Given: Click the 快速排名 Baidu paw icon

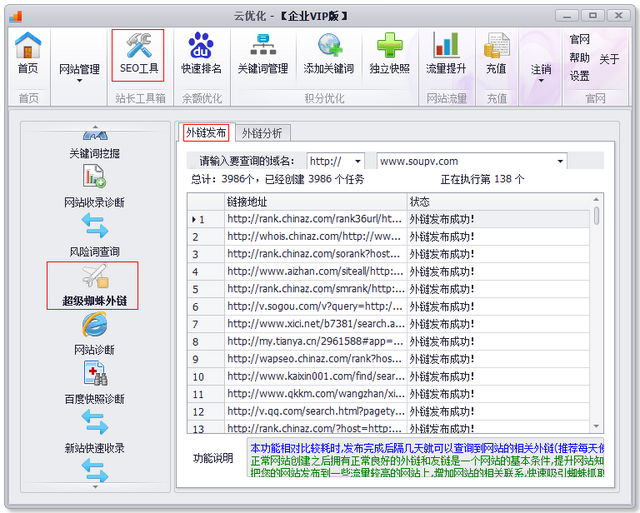Looking at the screenshot, I should (x=201, y=45).
